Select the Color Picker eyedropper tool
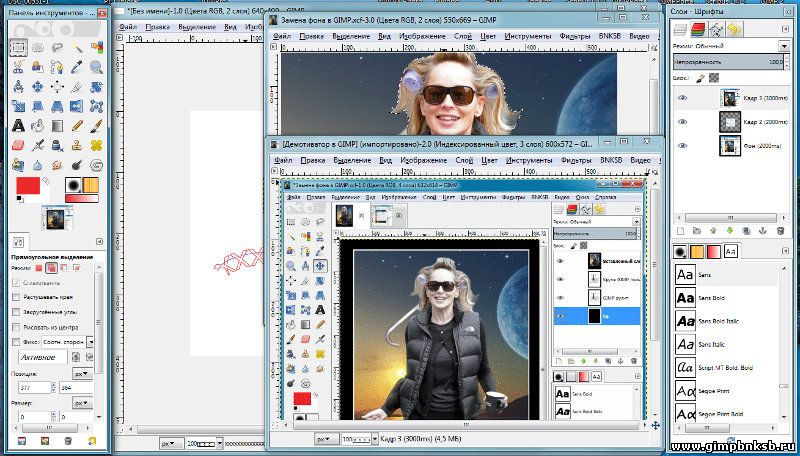800x456 pixels. [77, 67]
